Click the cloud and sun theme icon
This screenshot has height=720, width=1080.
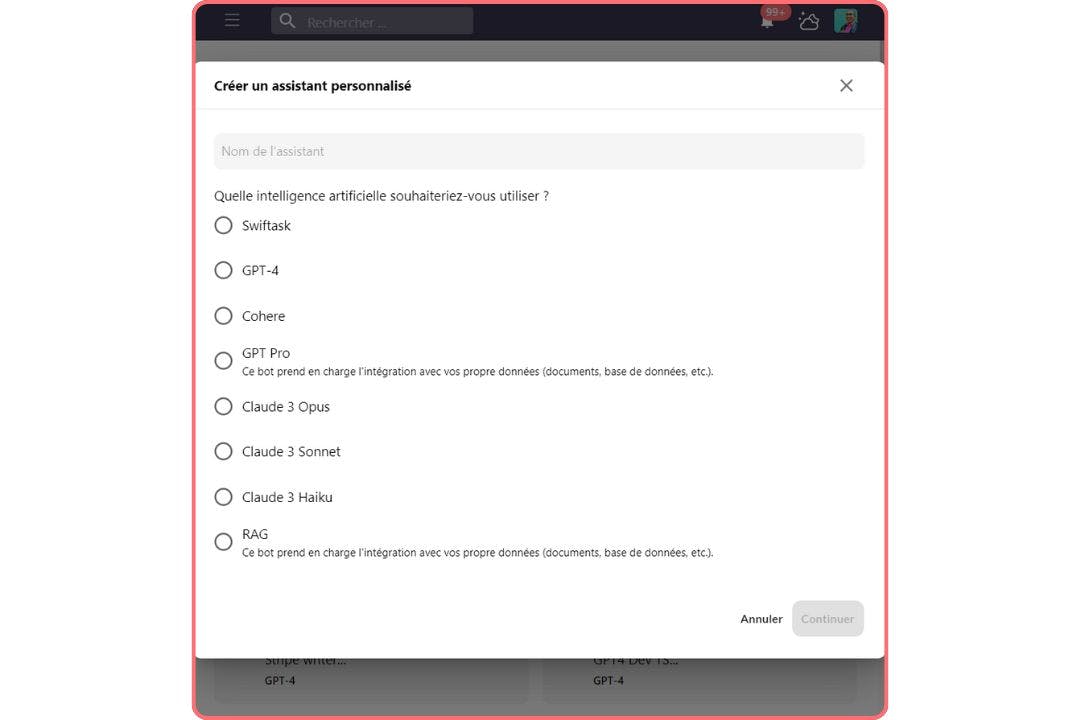pyautogui.click(x=808, y=21)
